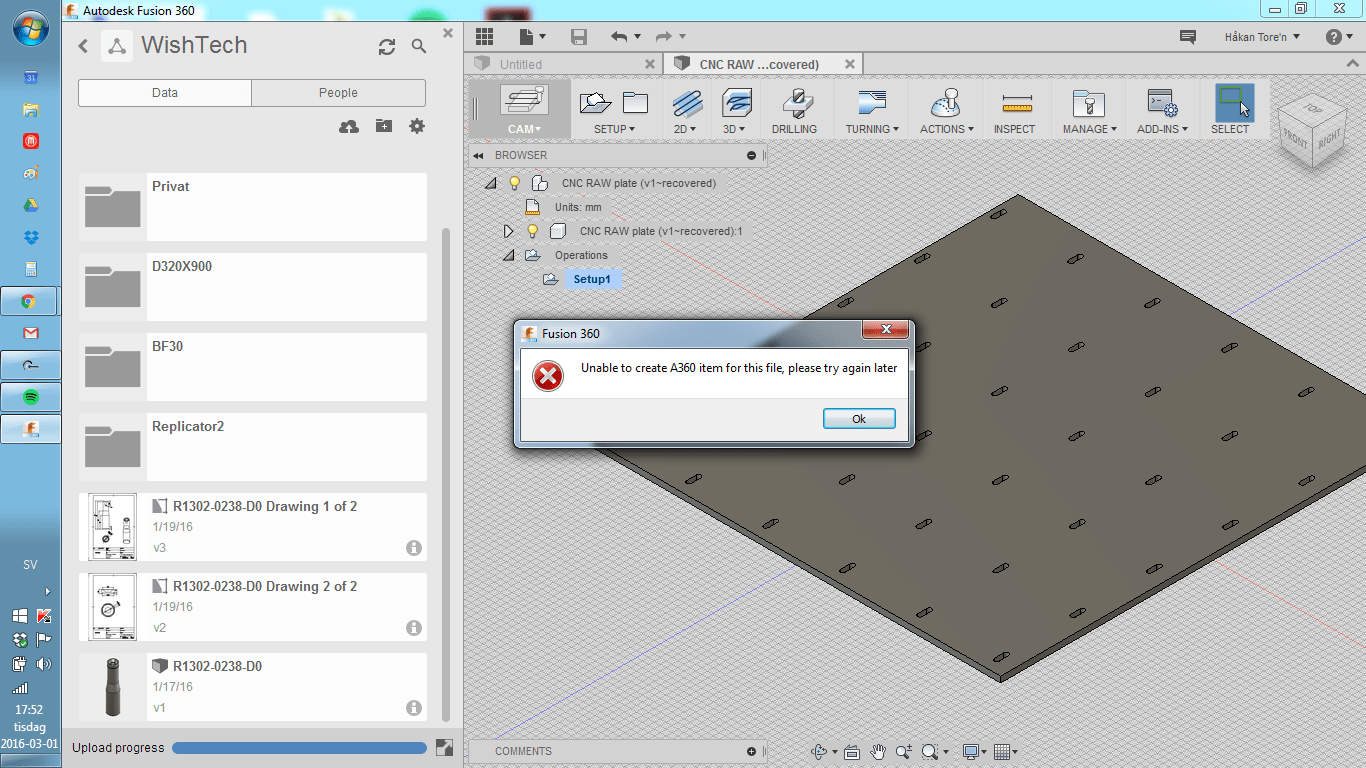Select the DRILLING tool
The height and width of the screenshot is (768, 1366).
click(x=794, y=110)
